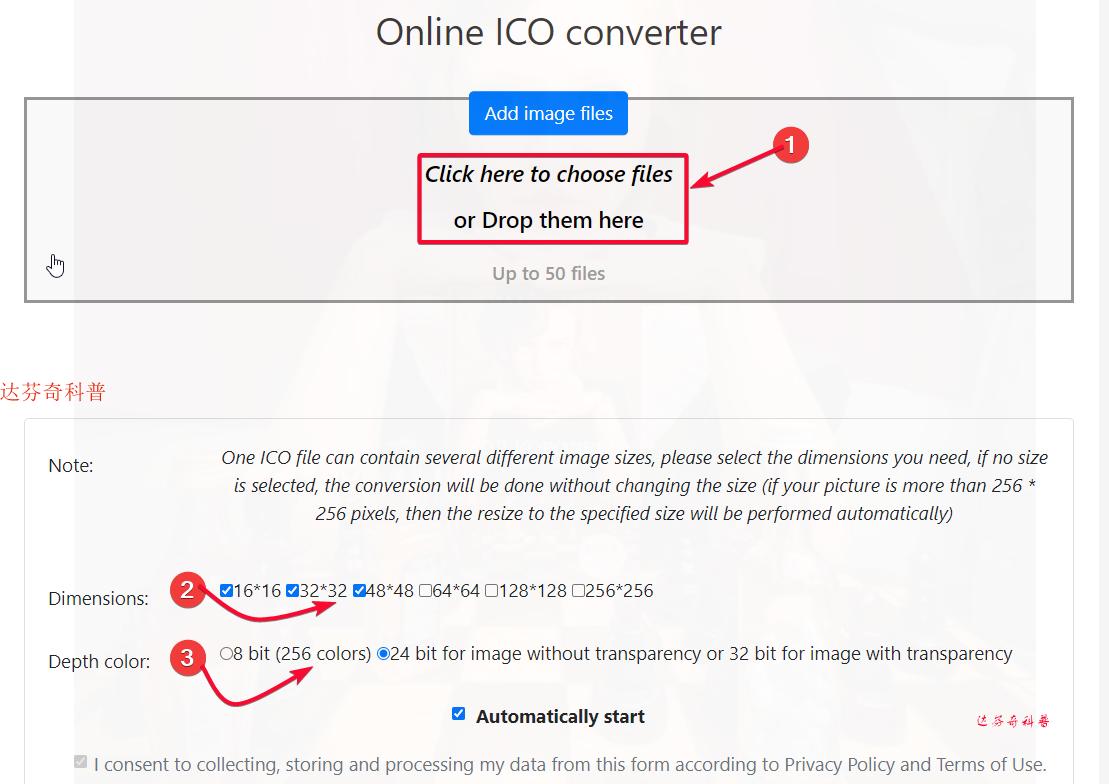
Task: Open the Terms of Use link
Action: (x=991, y=764)
